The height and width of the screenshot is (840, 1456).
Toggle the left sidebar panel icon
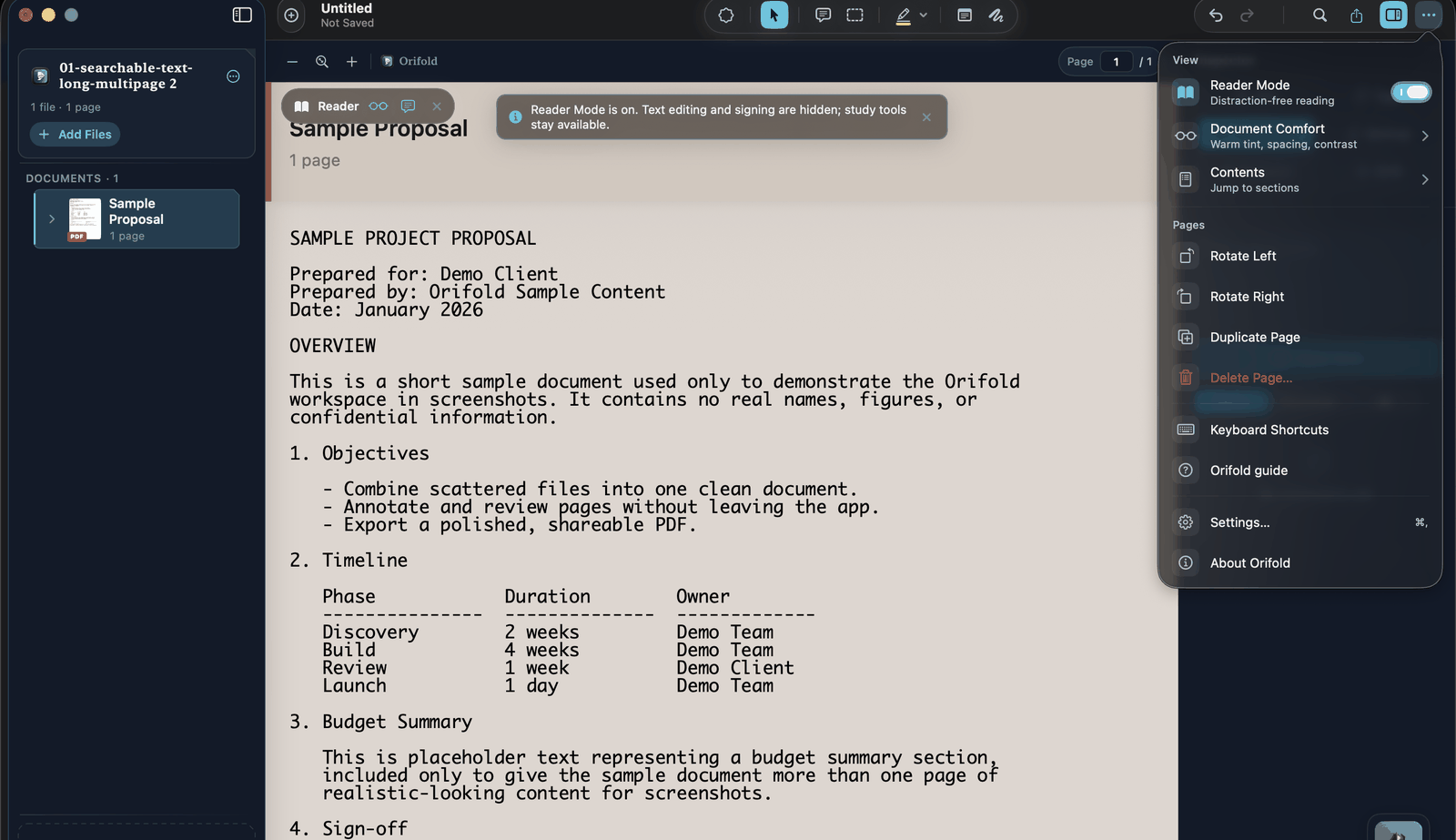point(242,15)
